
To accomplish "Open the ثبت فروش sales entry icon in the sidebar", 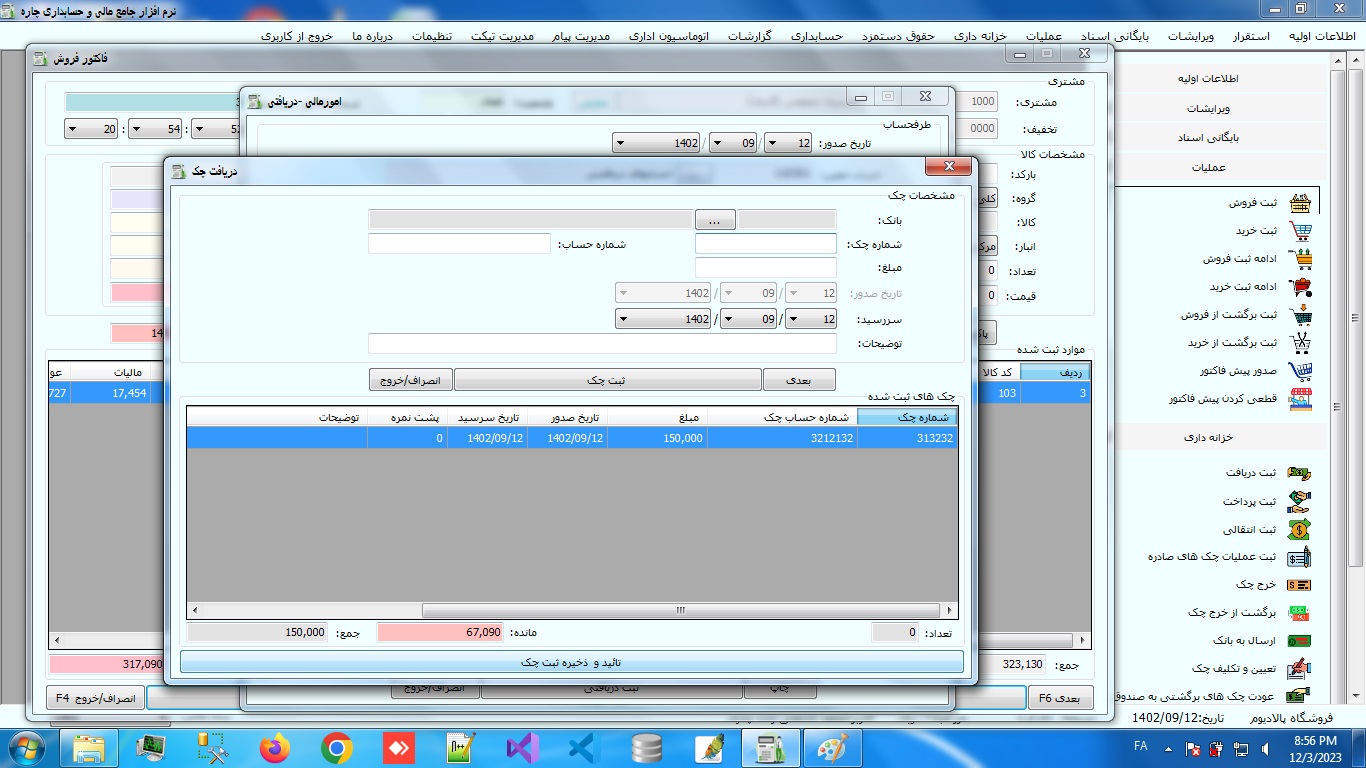I will (x=1300, y=203).
